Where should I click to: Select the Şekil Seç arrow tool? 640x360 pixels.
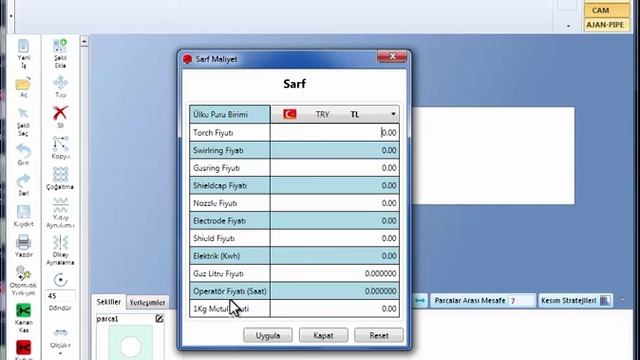(23, 113)
